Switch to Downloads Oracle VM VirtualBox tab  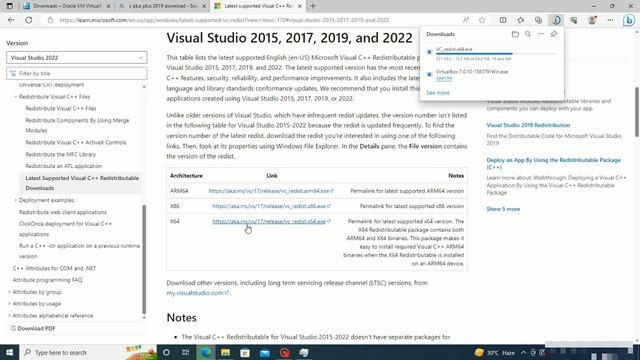67,6
